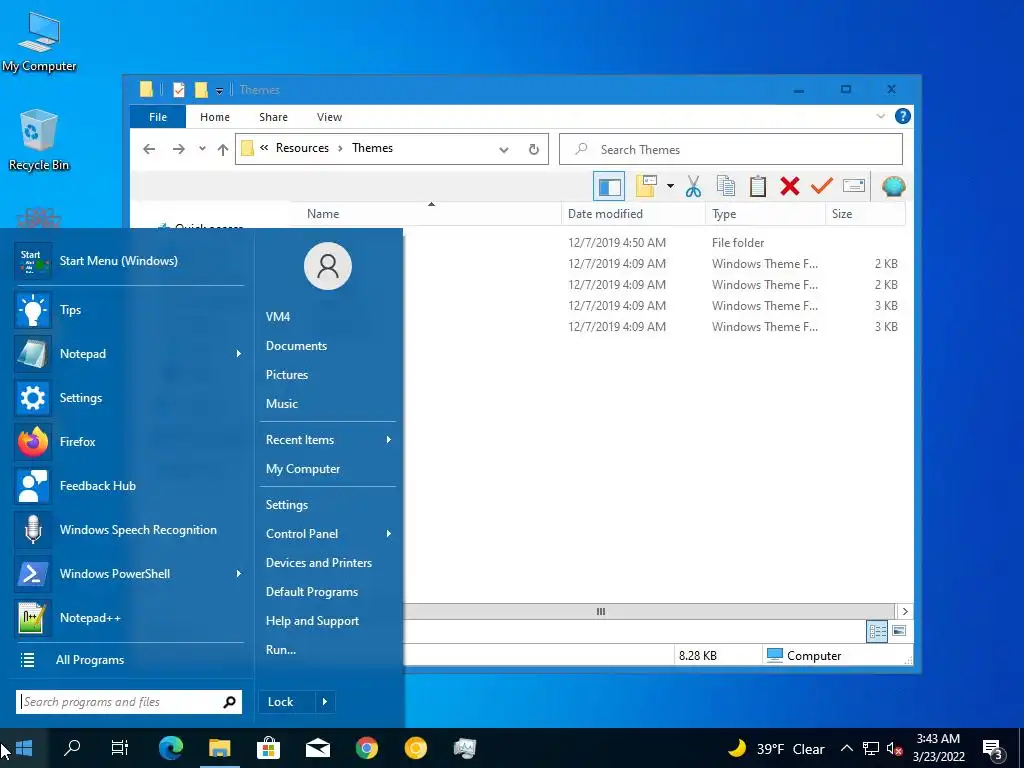Expand the Windows PowerShell submenu arrow
Screen dimensions: 1024x768
click(x=238, y=574)
